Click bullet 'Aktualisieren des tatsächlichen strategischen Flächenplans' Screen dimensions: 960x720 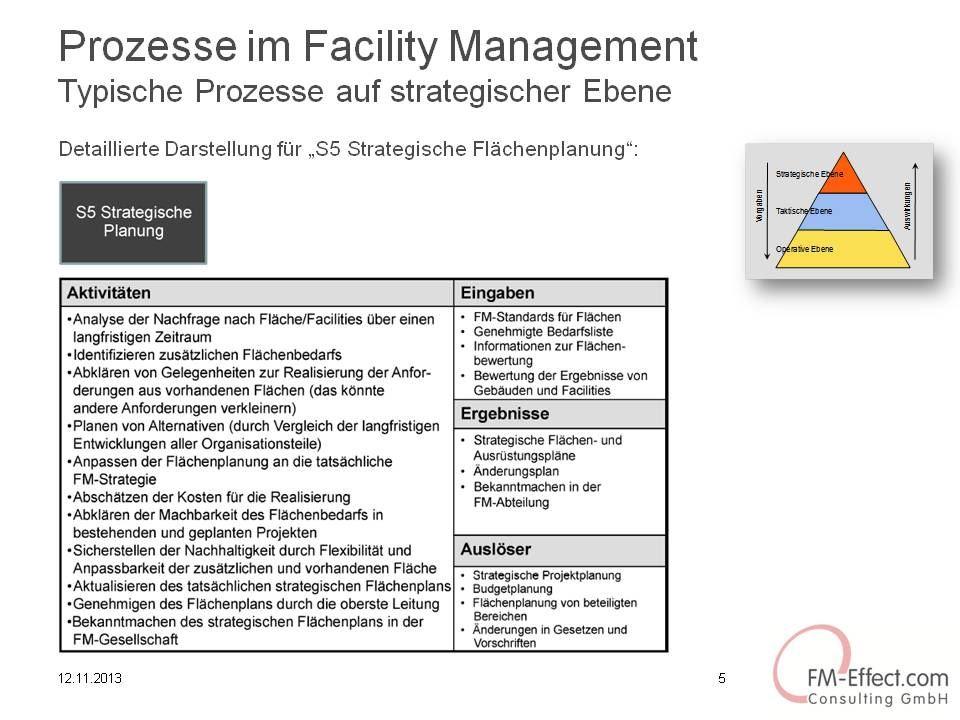pos(259,586)
